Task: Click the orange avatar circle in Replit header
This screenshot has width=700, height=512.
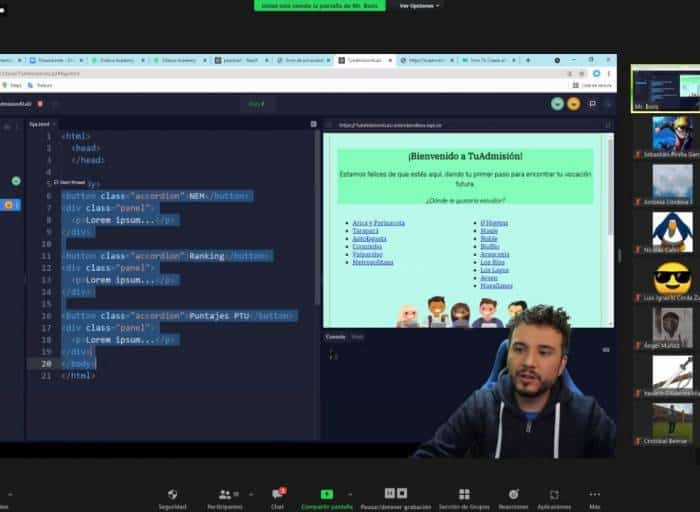Action: pyautogui.click(x=574, y=104)
